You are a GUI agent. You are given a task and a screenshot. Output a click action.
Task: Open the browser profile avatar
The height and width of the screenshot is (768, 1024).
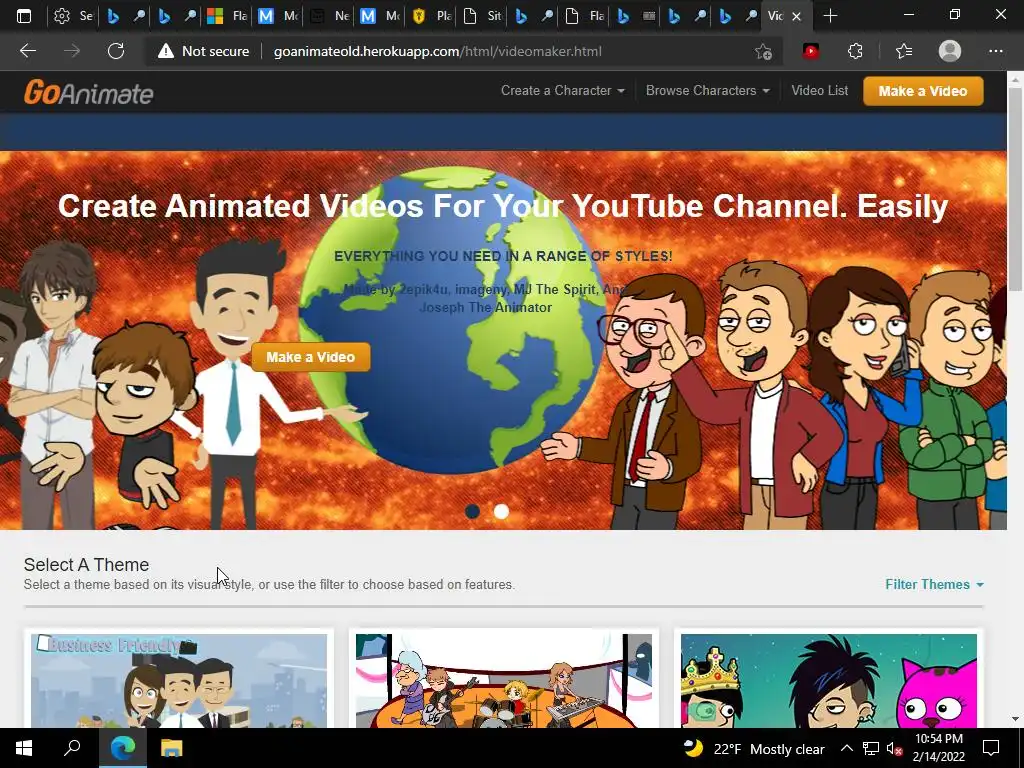coord(950,51)
